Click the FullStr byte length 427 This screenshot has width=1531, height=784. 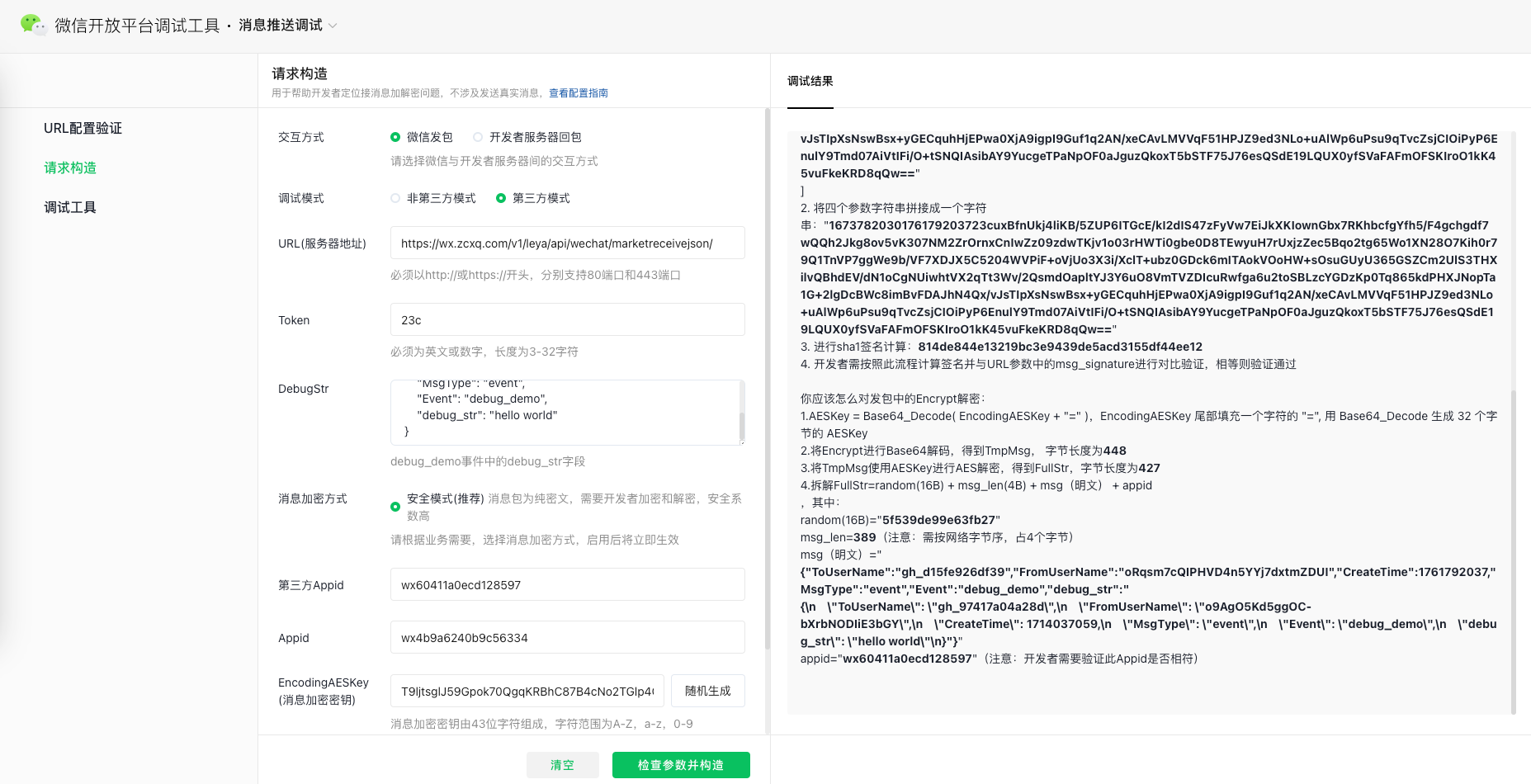tap(1150, 468)
